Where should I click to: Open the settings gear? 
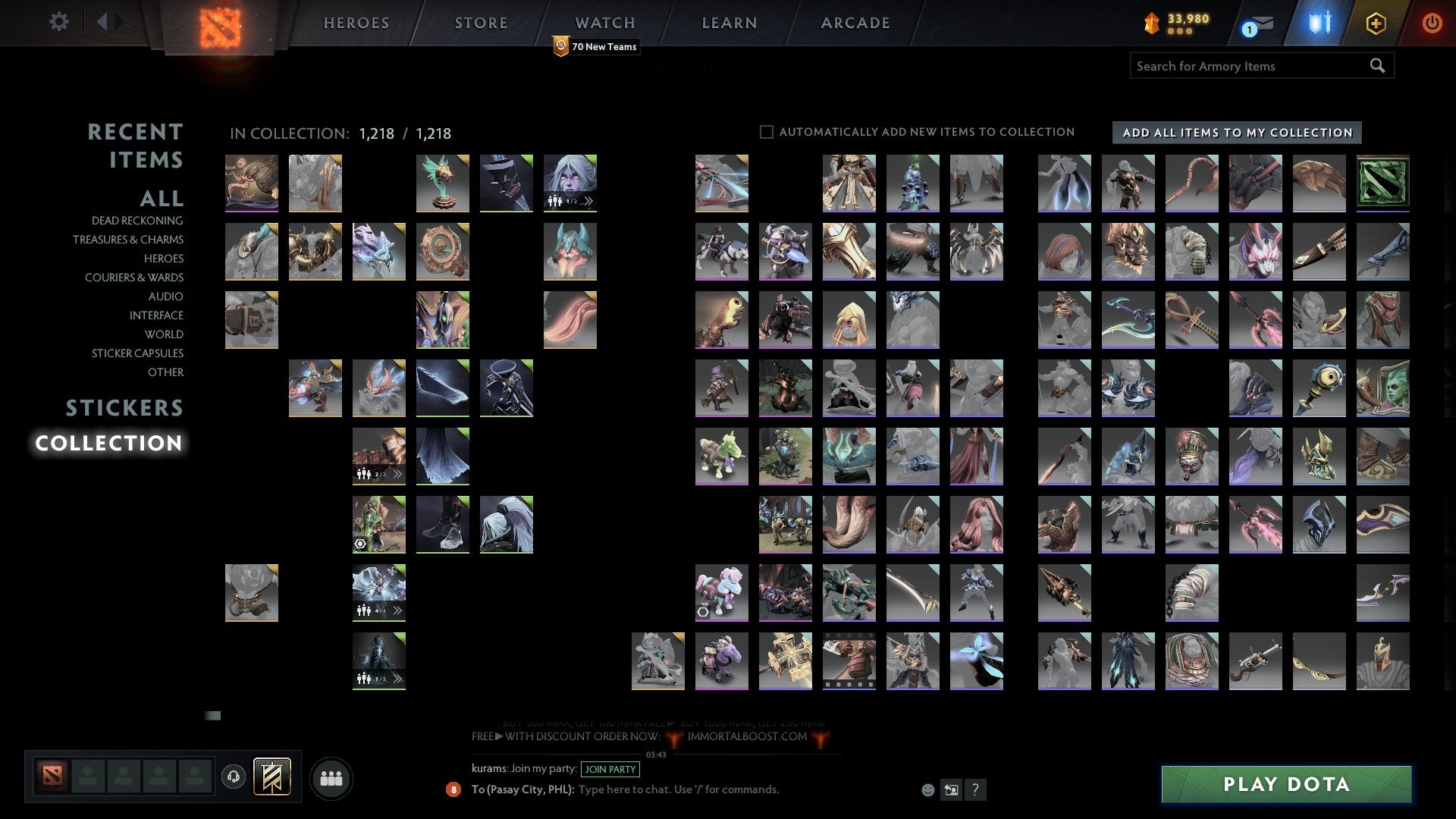(x=58, y=21)
